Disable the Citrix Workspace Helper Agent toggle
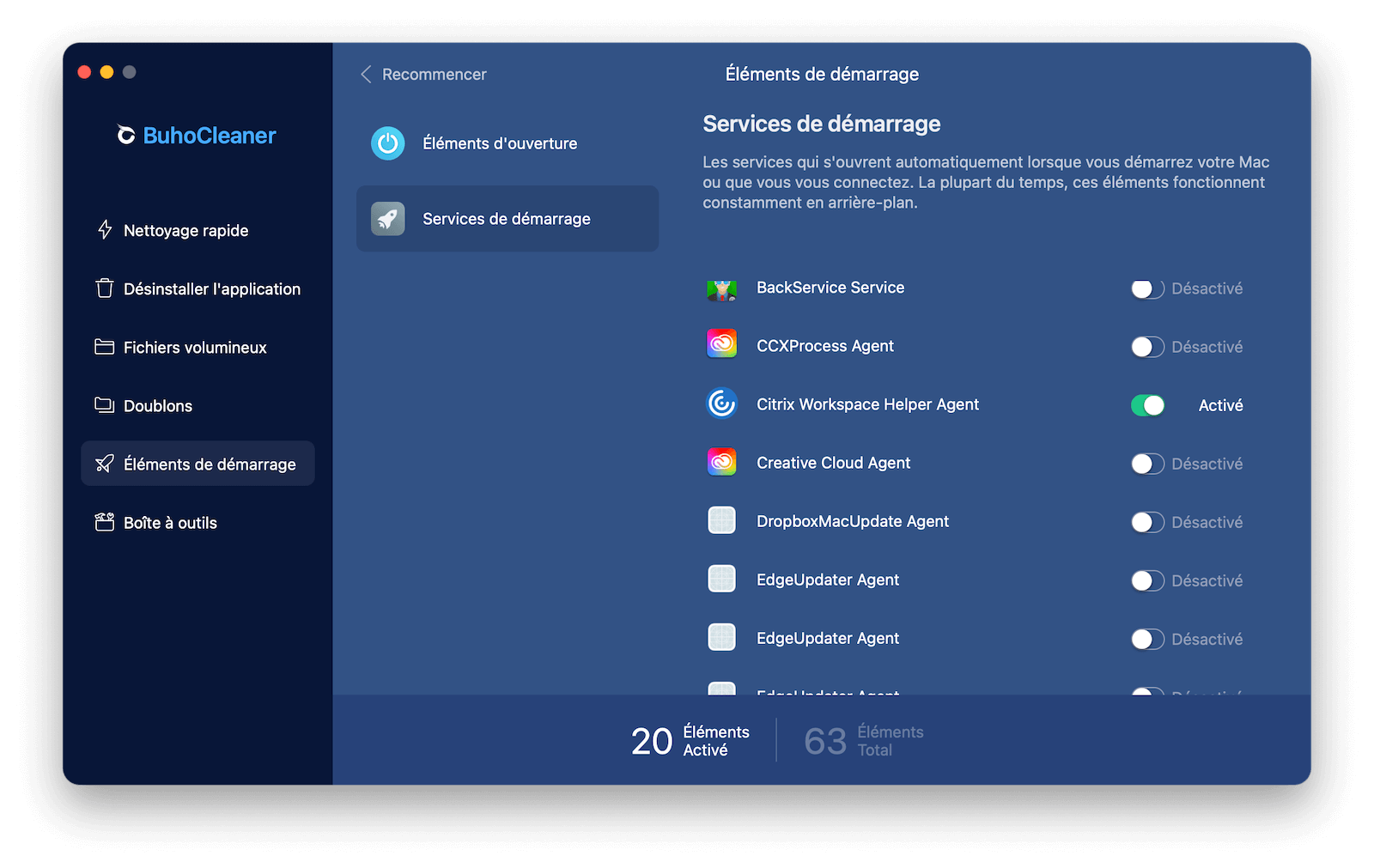Image resolution: width=1374 pixels, height=868 pixels. (x=1147, y=405)
